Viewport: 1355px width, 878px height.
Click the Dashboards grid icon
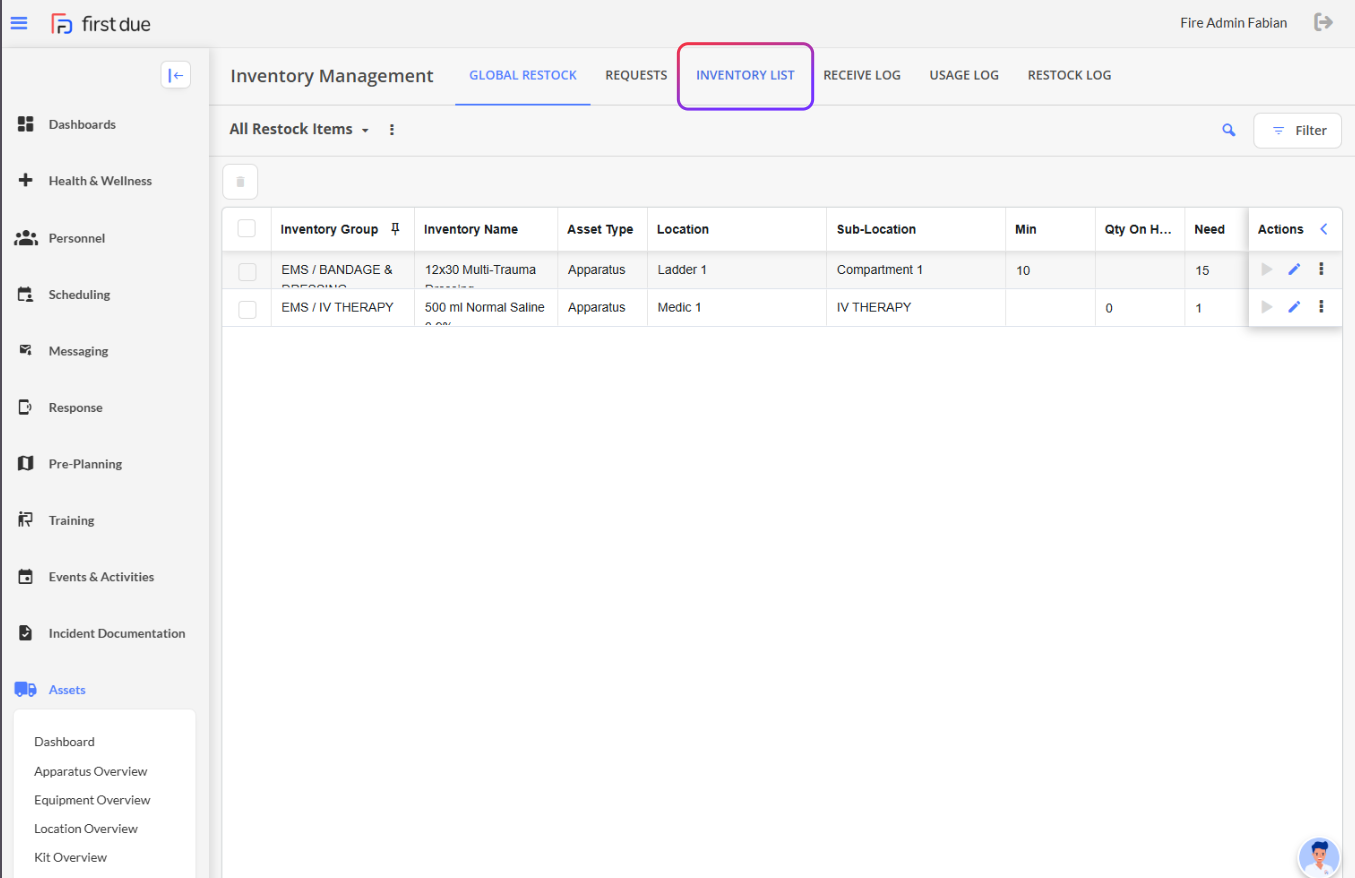pyautogui.click(x=27, y=124)
